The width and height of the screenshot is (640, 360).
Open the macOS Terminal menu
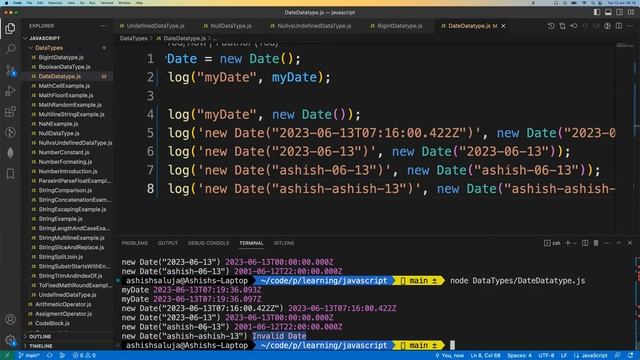[x=107, y=3]
